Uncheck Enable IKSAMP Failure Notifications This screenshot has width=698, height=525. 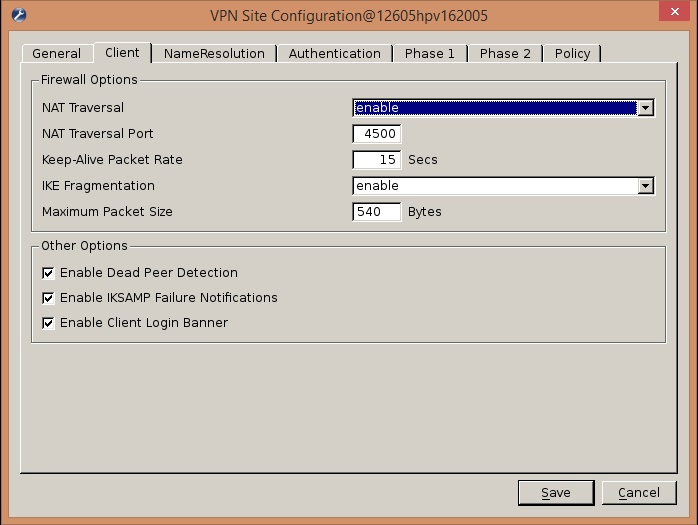pos(48,298)
